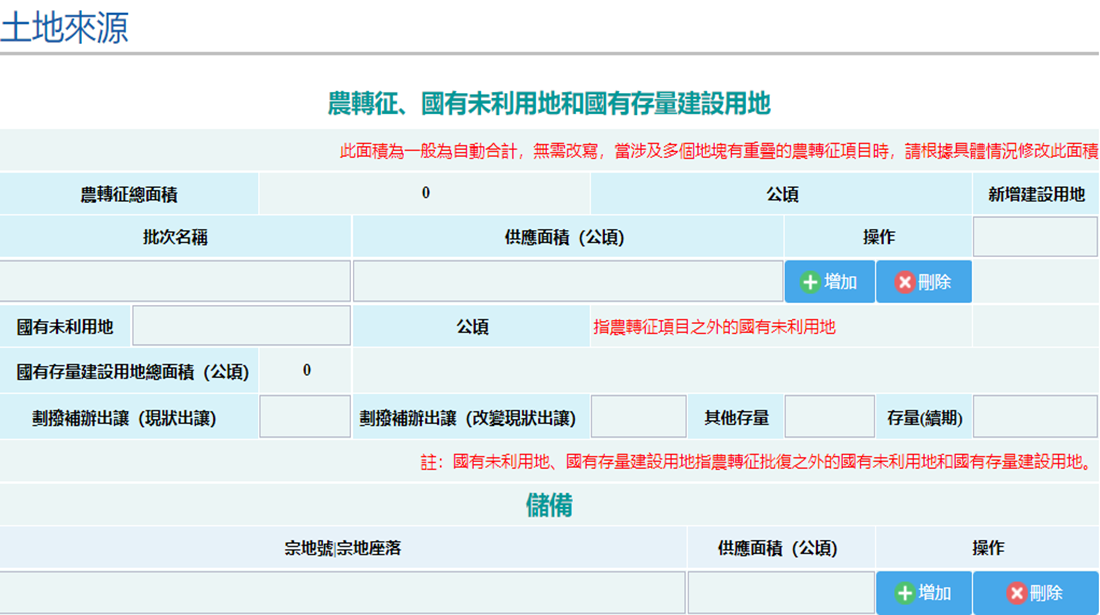
Task: Click the 批次名稱 column header
Action: [x=175, y=237]
